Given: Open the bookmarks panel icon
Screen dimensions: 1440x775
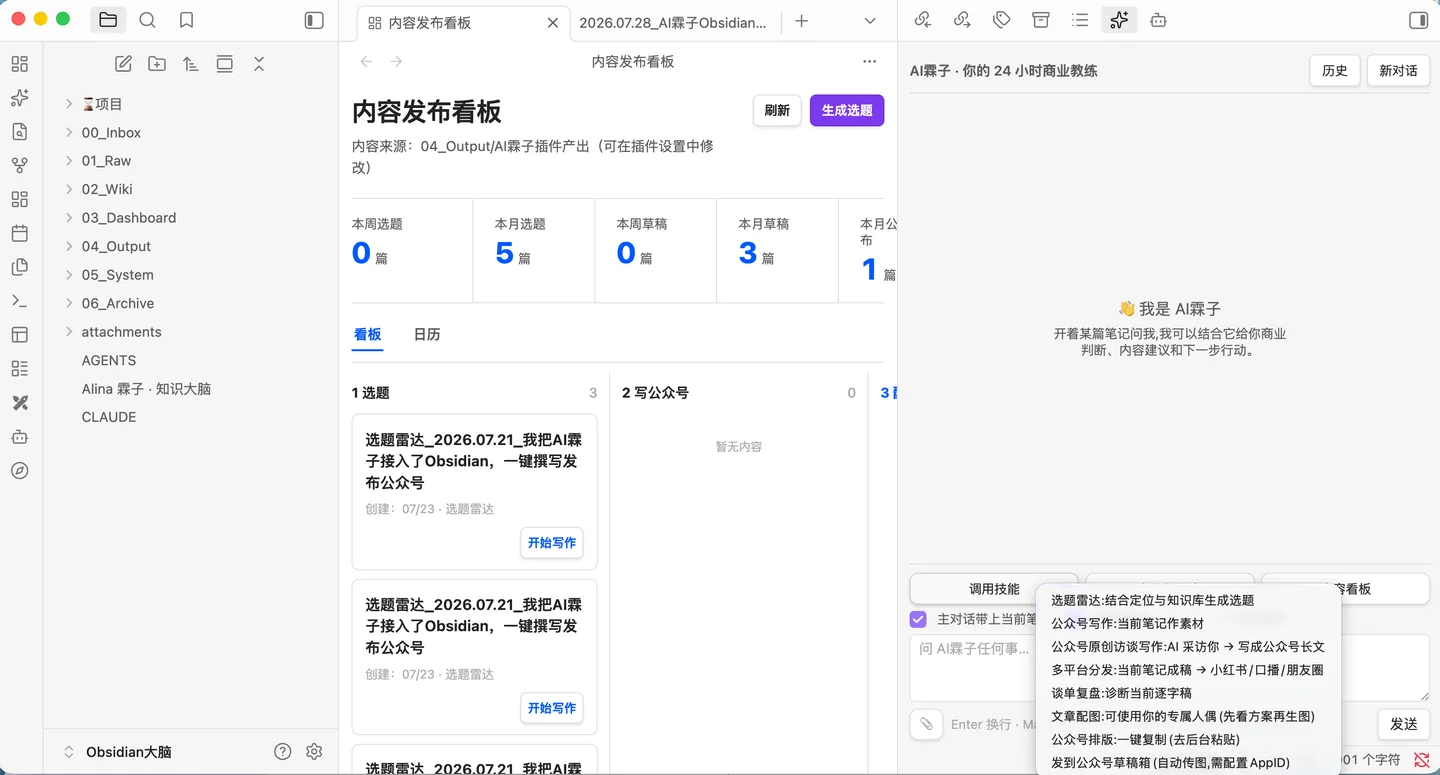Looking at the screenshot, I should (186, 20).
